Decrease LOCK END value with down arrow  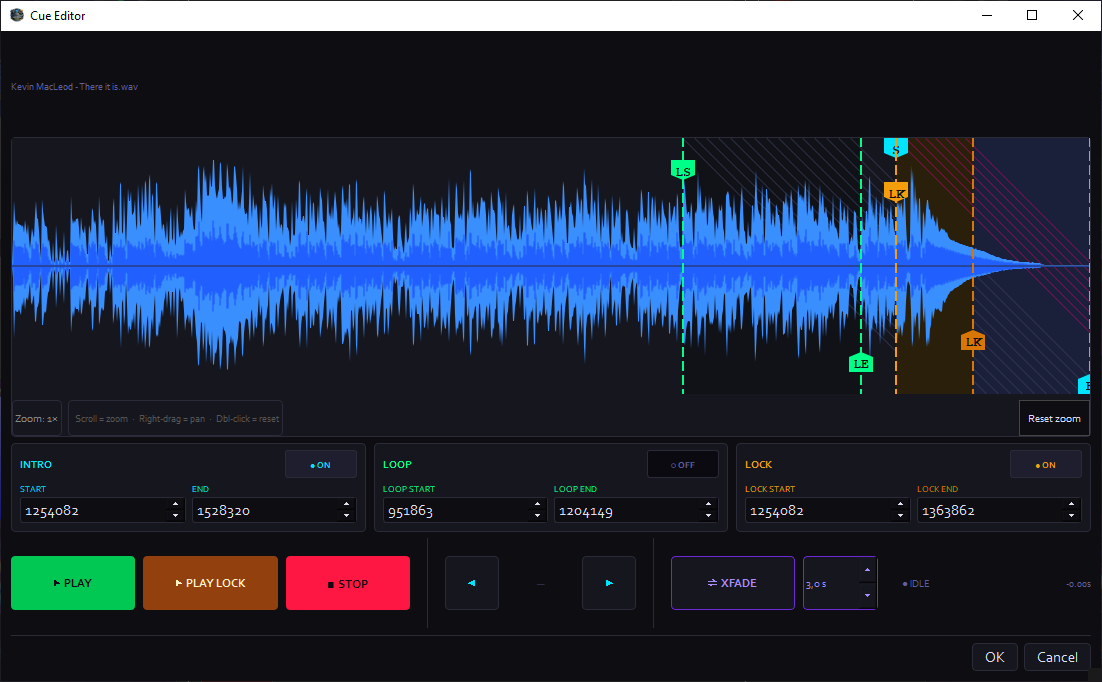[x=1071, y=516]
